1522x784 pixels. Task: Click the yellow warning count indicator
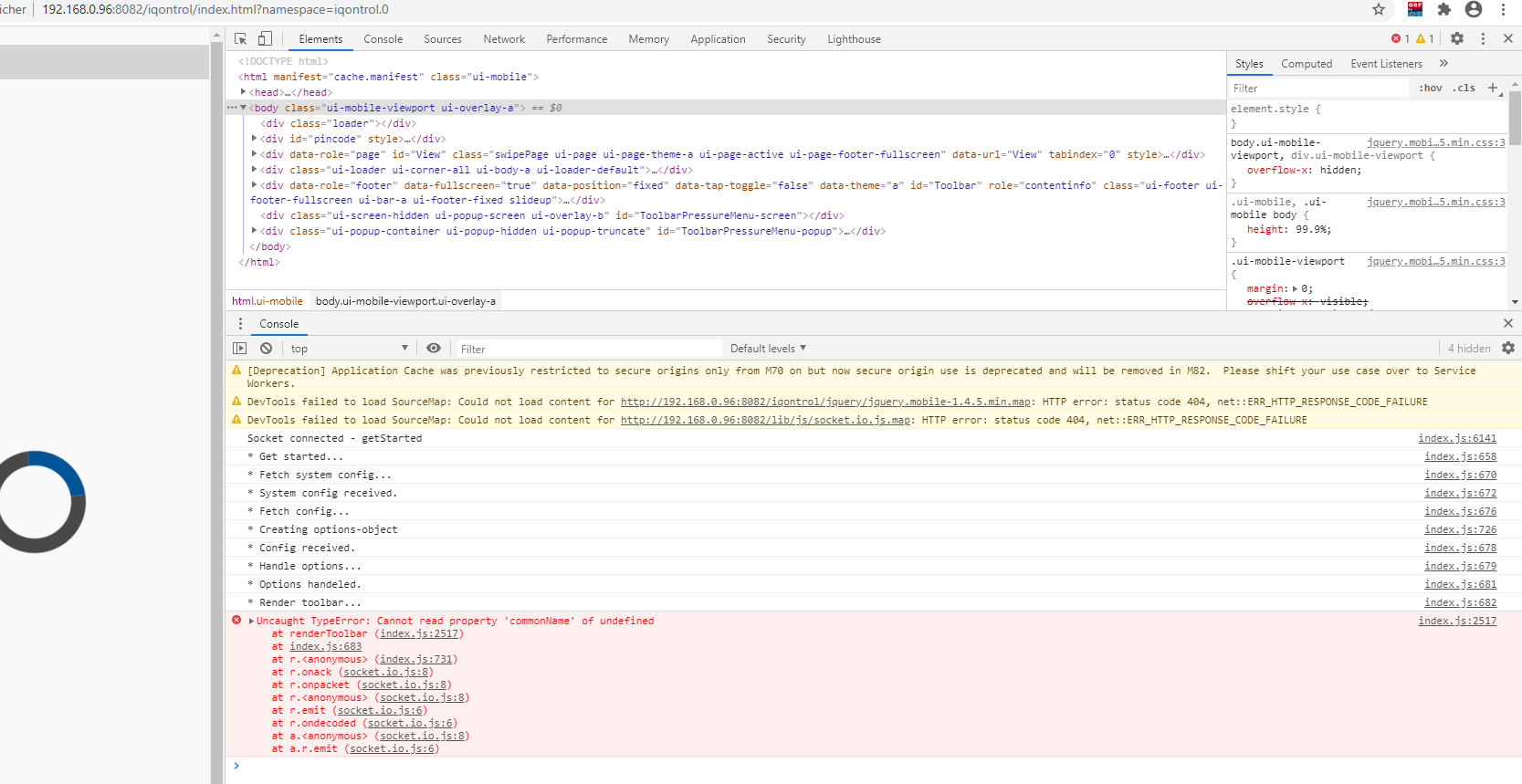pos(1425,38)
